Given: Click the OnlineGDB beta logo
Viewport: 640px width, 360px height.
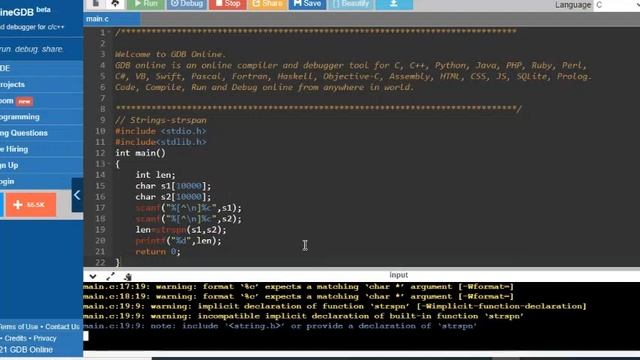Looking at the screenshot, I should click(x=25, y=11).
